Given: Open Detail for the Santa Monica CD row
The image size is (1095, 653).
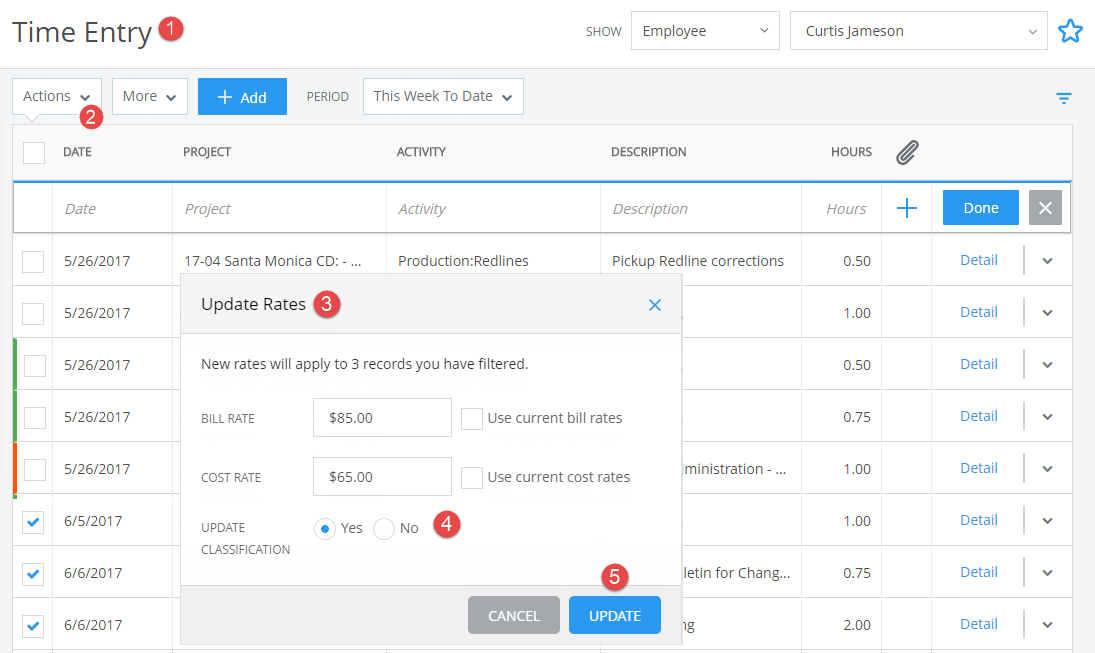Looking at the screenshot, I should click(978, 260).
